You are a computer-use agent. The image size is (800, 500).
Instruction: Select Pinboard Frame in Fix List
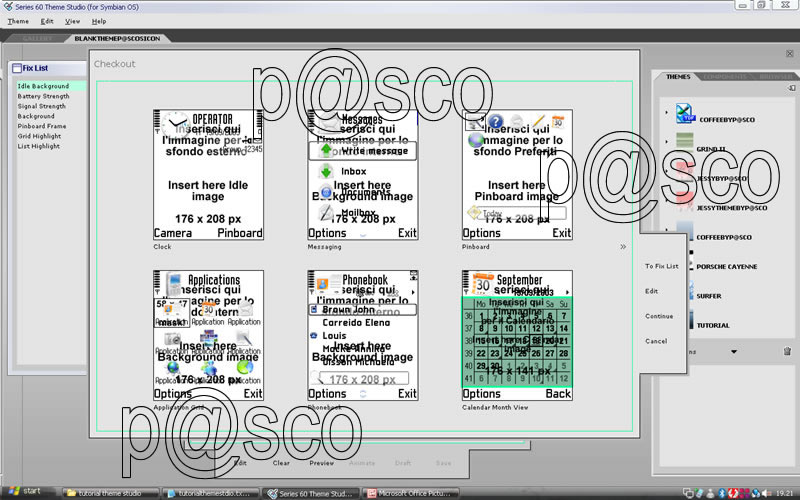[42, 126]
